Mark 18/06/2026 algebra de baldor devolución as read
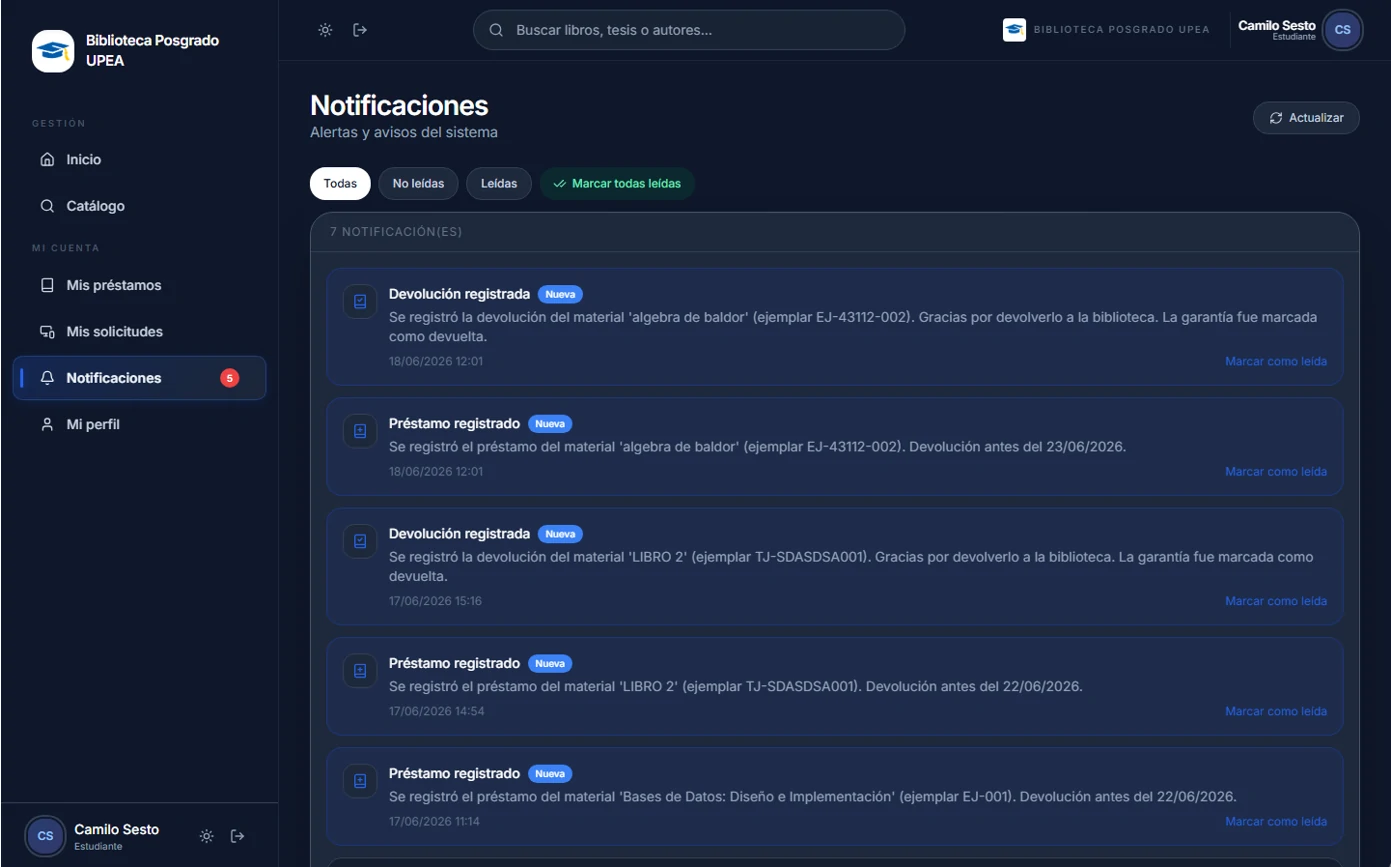 (x=1276, y=361)
